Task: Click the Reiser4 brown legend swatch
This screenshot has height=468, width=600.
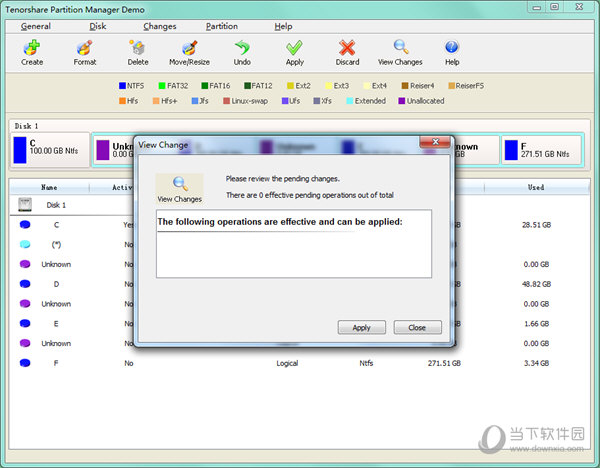Action: 405,86
